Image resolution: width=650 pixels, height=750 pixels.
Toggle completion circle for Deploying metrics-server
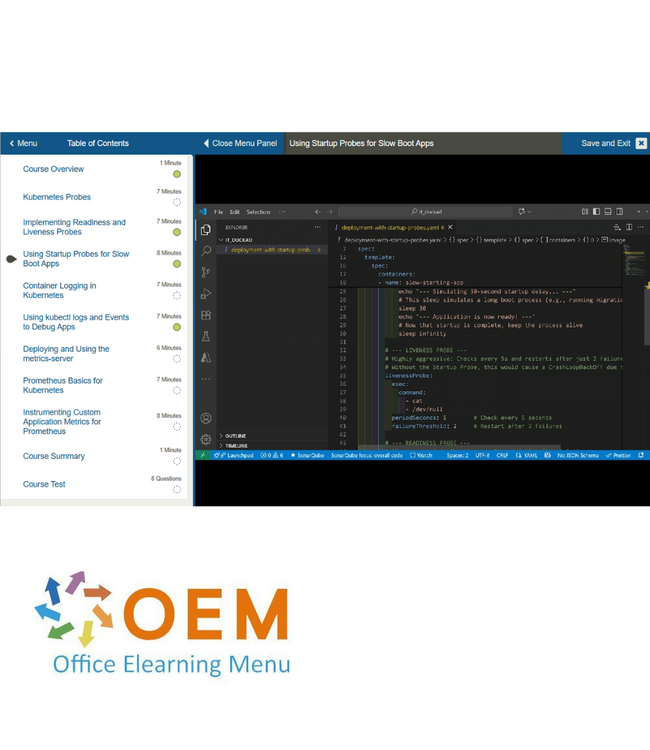(x=177, y=359)
